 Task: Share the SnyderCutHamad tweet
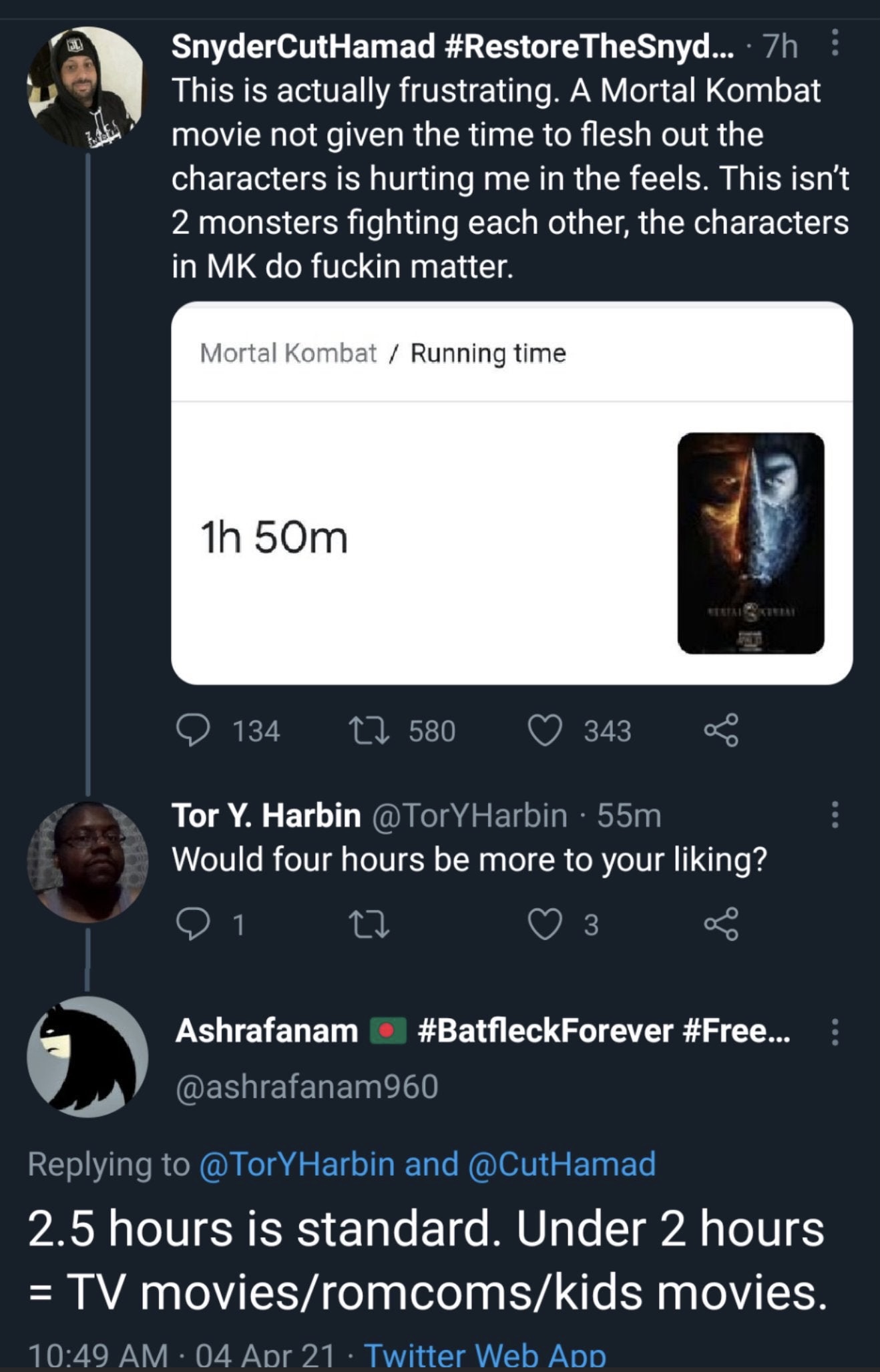point(721,730)
